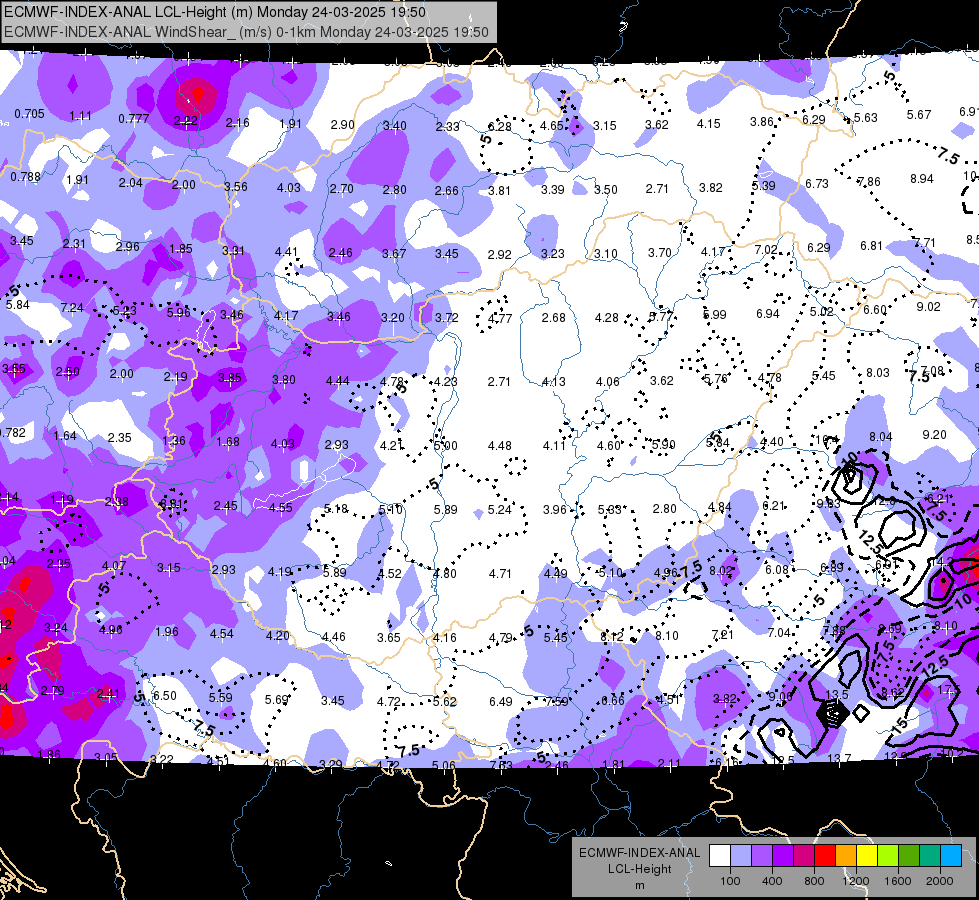
Task: Click the shear value 7.24
Action: coord(72,307)
